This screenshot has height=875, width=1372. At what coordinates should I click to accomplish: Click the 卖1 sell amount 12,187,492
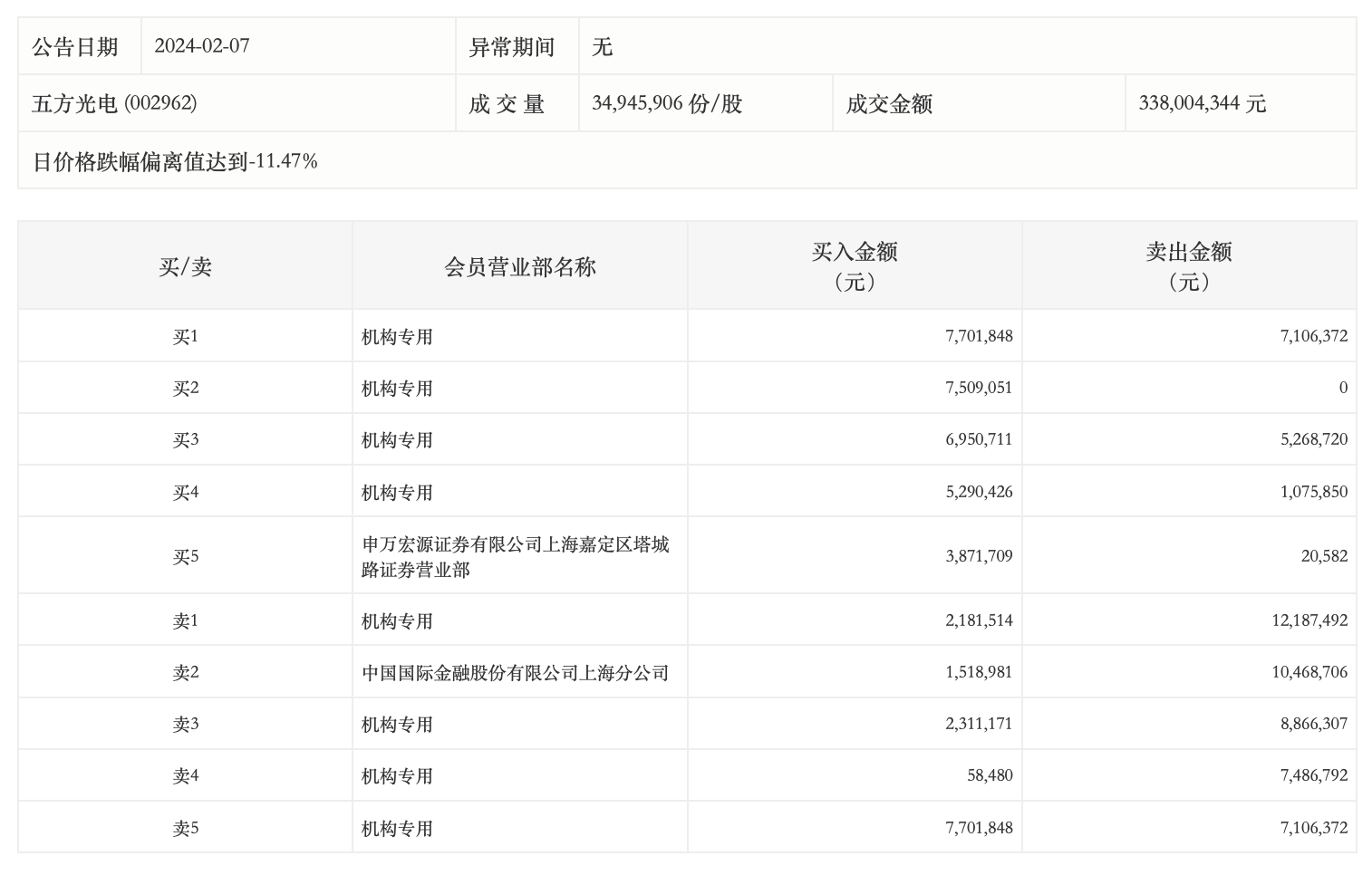point(1309,620)
